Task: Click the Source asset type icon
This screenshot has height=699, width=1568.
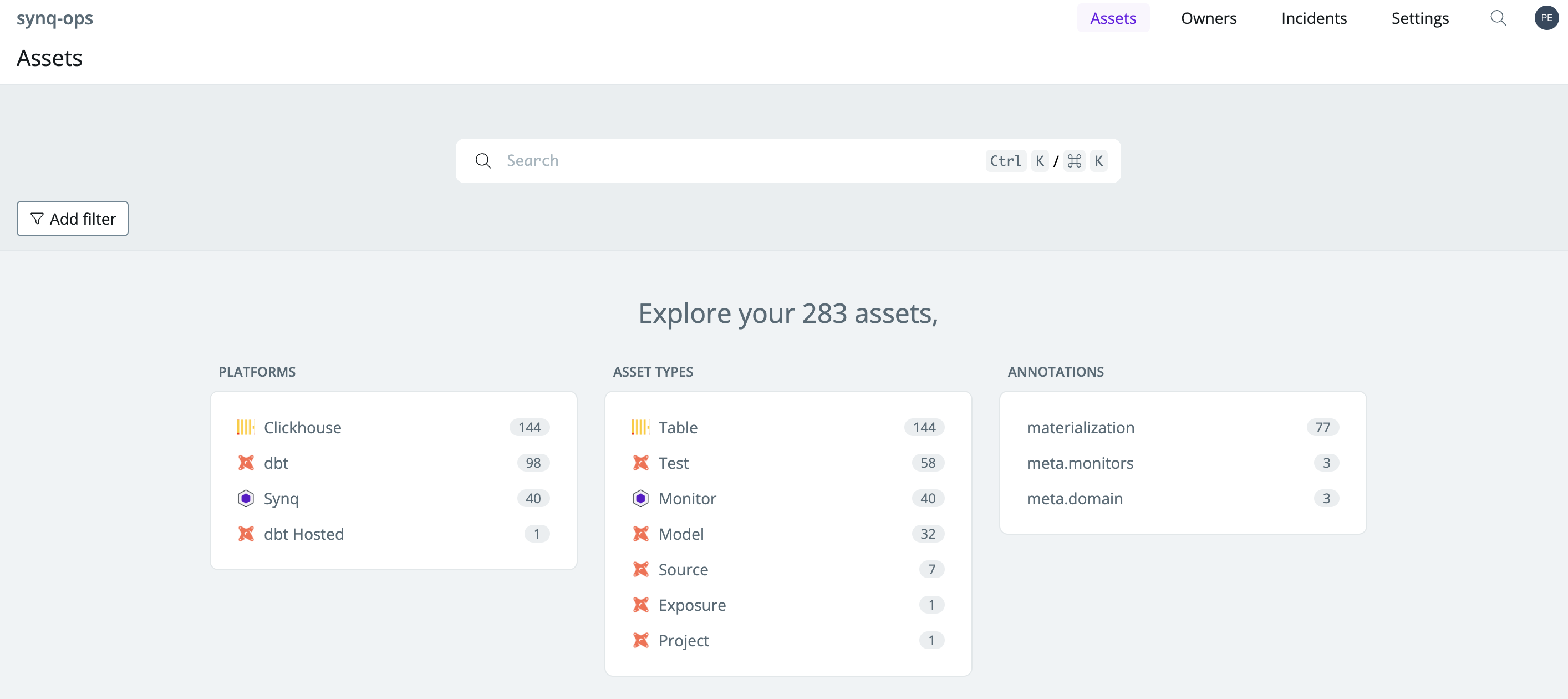Action: point(641,569)
